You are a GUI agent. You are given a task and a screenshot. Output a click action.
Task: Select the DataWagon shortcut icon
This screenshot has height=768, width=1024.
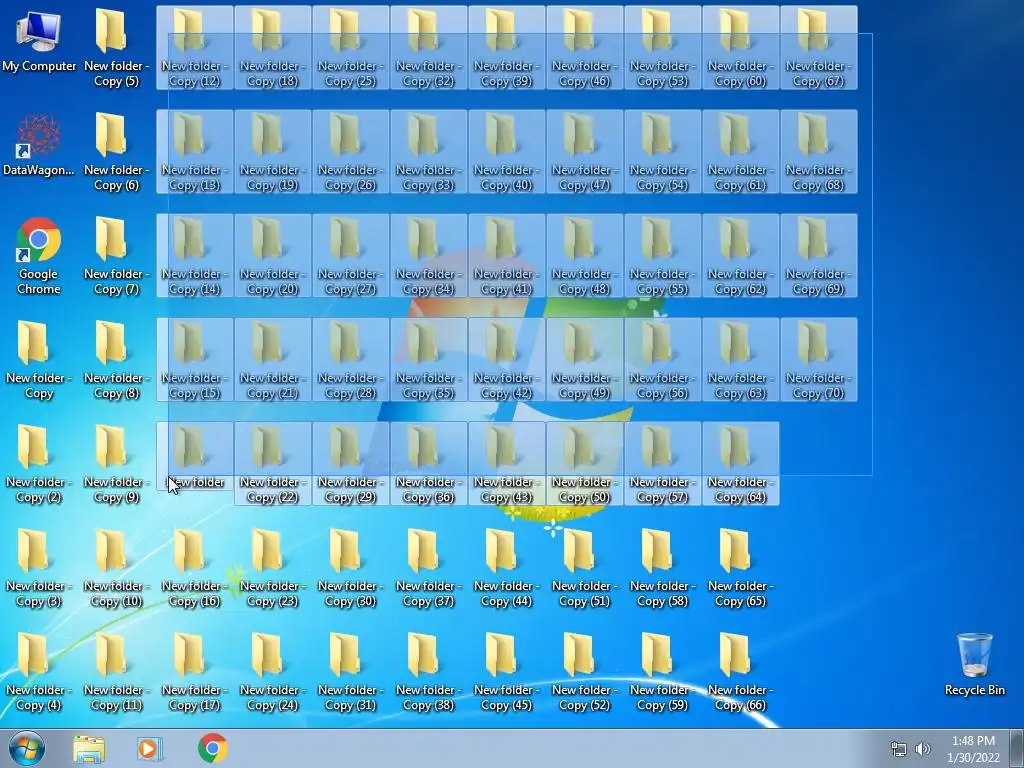(39, 144)
